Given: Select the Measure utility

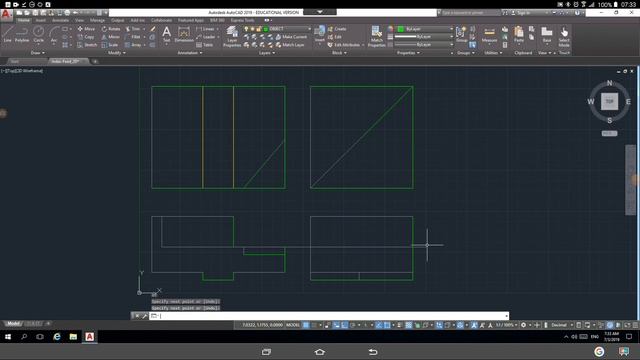Looking at the screenshot, I should 489,34.
